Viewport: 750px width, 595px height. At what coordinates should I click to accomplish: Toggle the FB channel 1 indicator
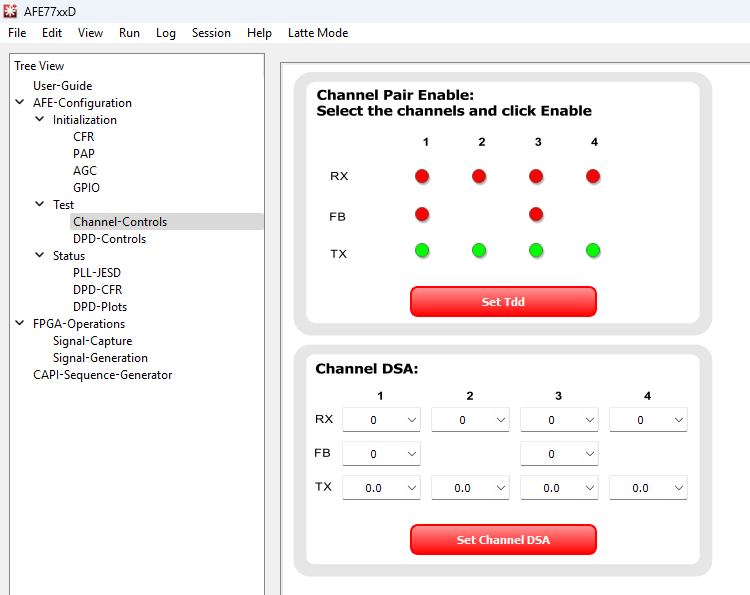(x=422, y=214)
